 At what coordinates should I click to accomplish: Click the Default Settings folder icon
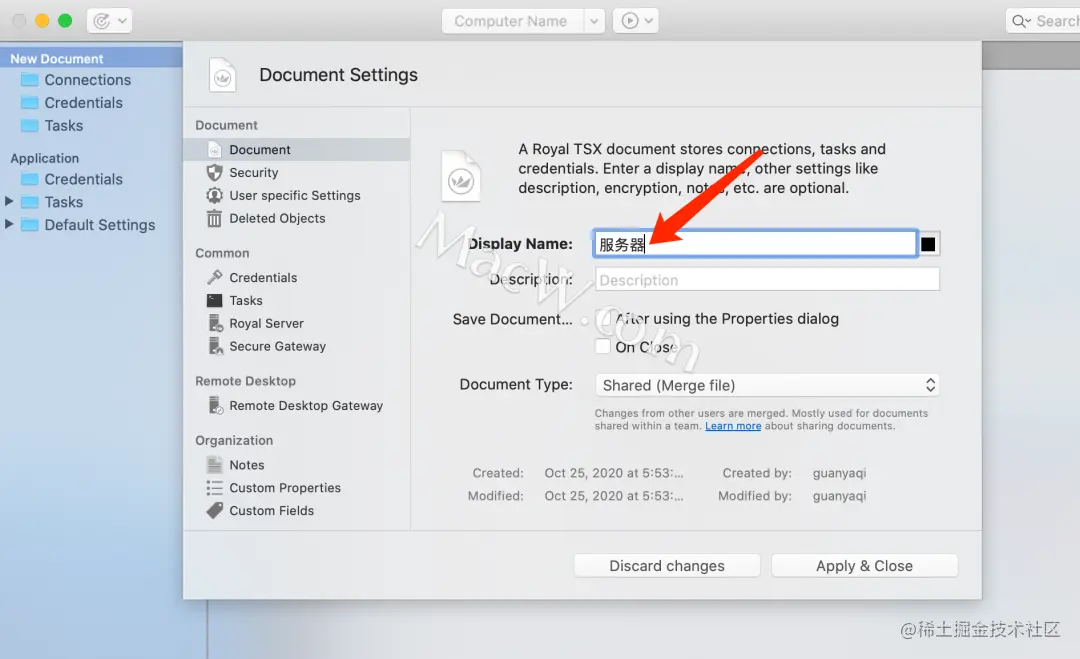pyautogui.click(x=30, y=224)
